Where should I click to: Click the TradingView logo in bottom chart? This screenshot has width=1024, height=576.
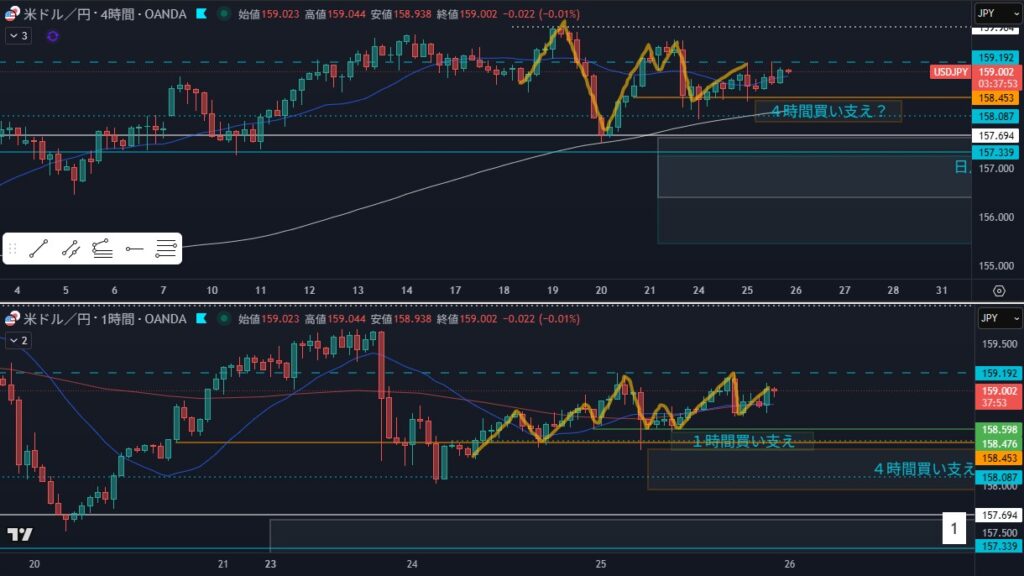coord(19,534)
